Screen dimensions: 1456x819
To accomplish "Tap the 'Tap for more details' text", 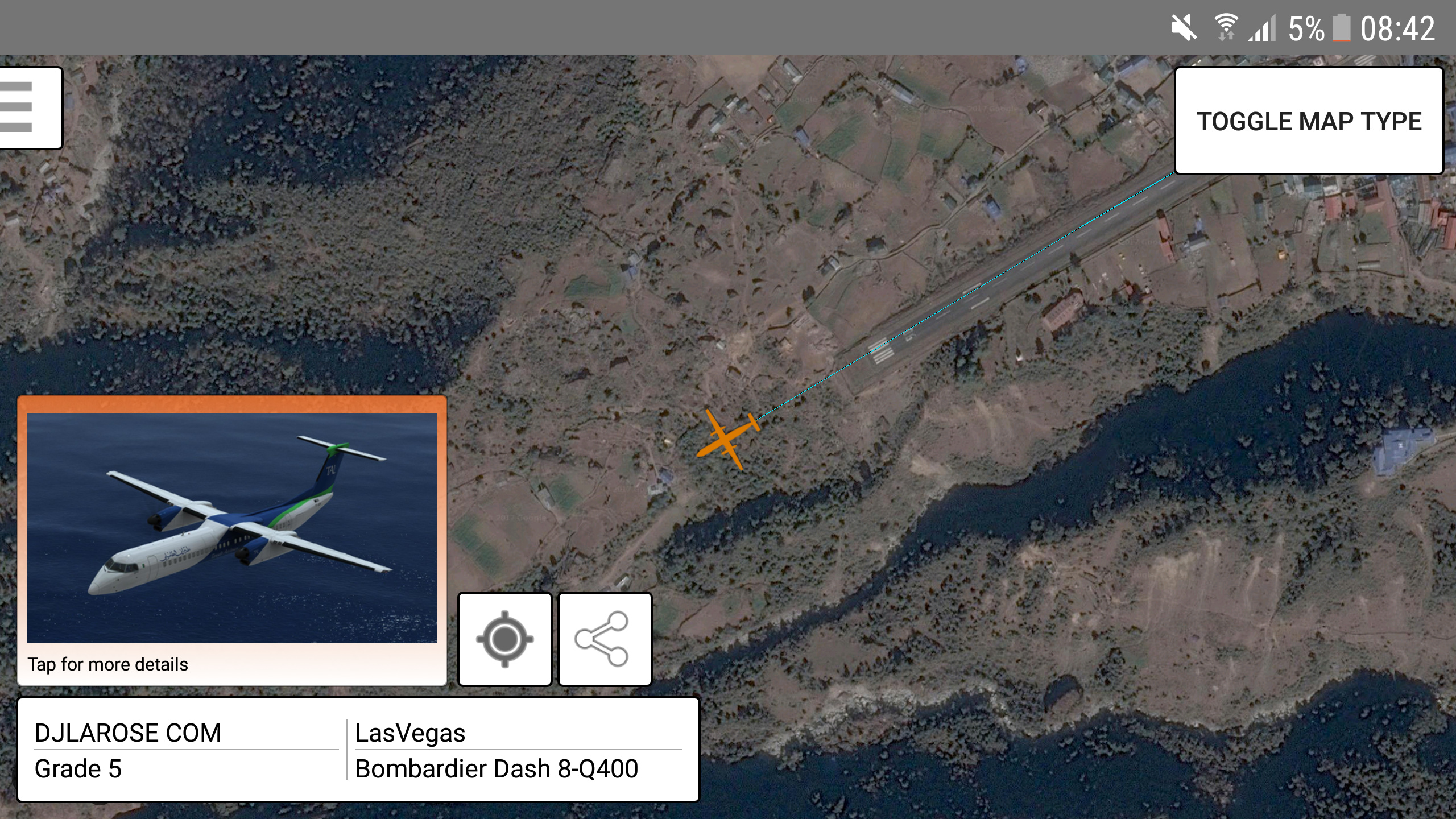I will 108,664.
